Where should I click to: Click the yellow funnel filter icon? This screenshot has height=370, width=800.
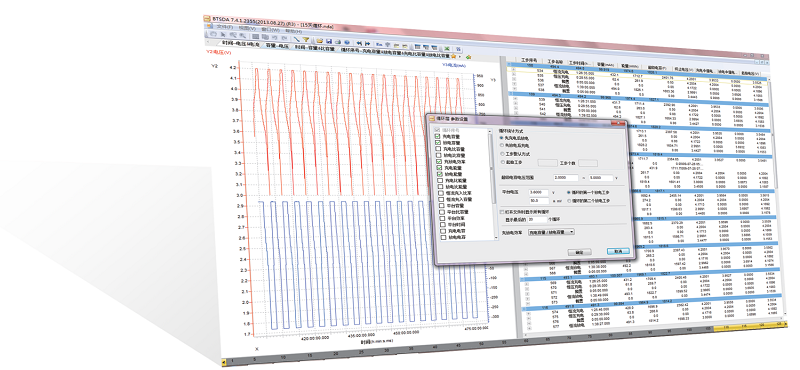tap(306, 39)
